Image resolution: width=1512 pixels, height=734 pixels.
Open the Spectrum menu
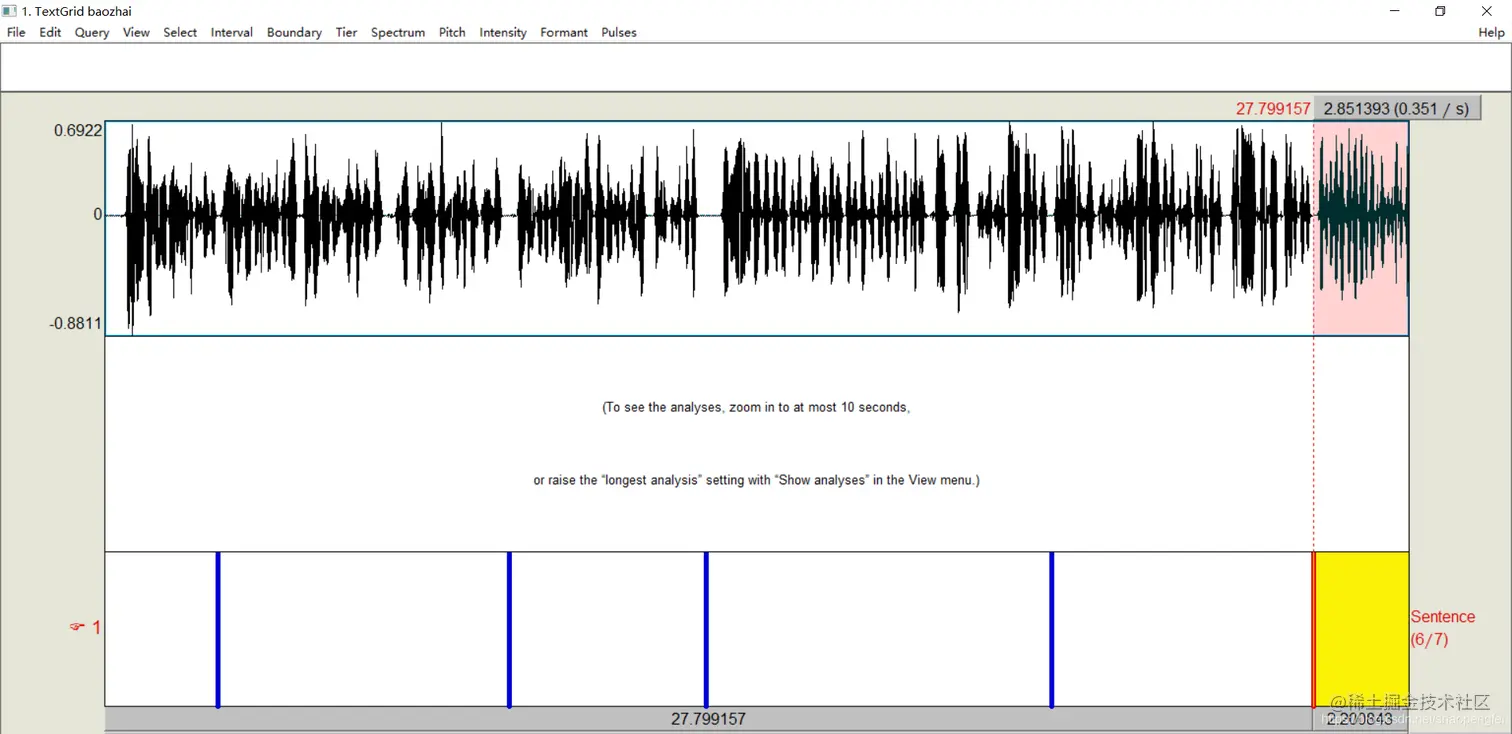pos(398,32)
